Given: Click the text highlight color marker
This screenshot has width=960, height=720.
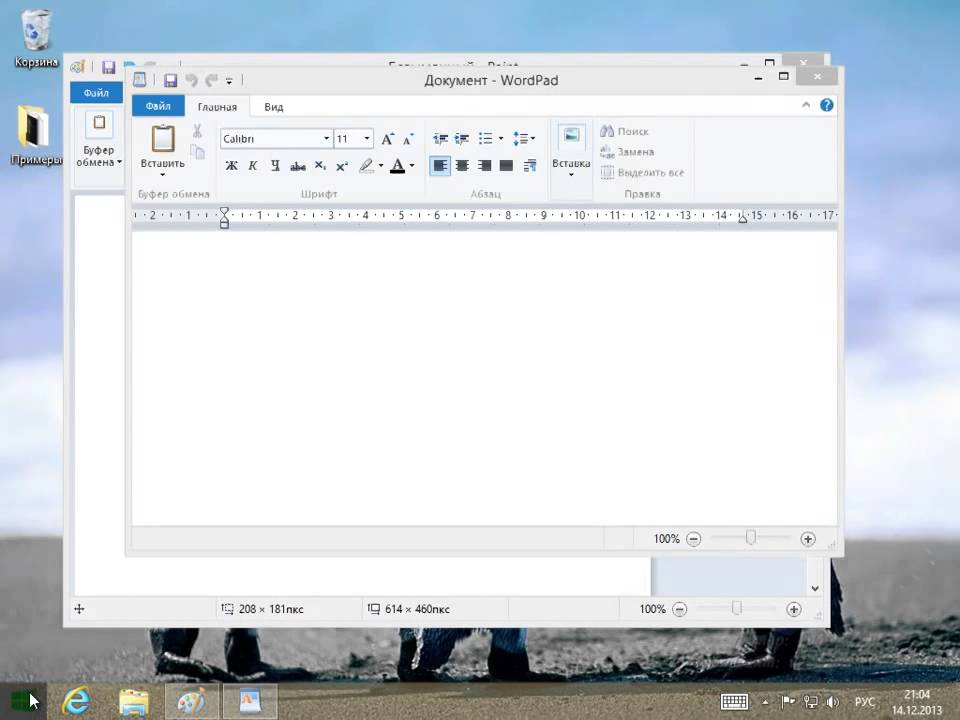Looking at the screenshot, I should coord(366,165).
